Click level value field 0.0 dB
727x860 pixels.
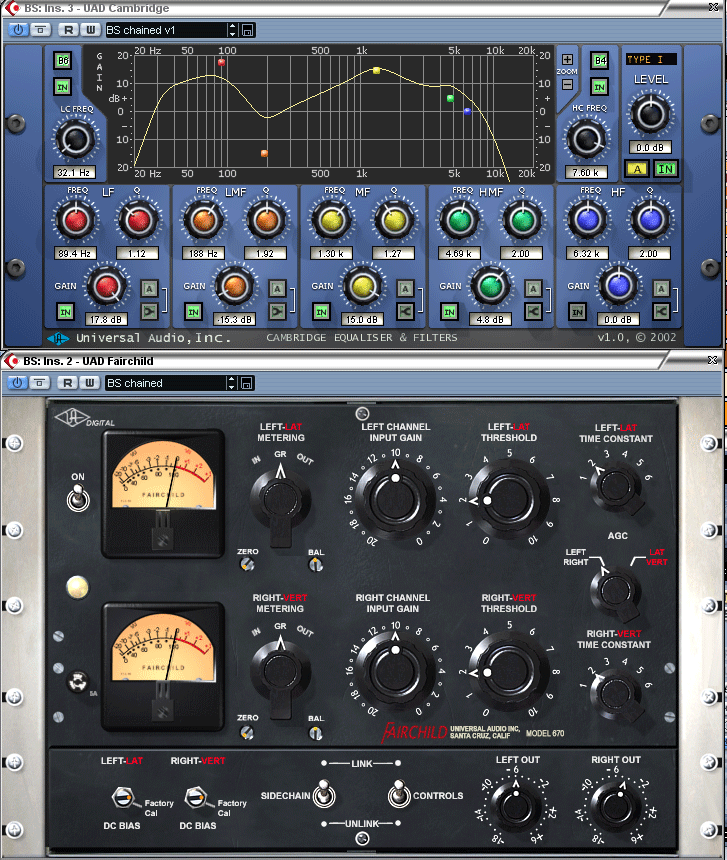pyautogui.click(x=650, y=148)
